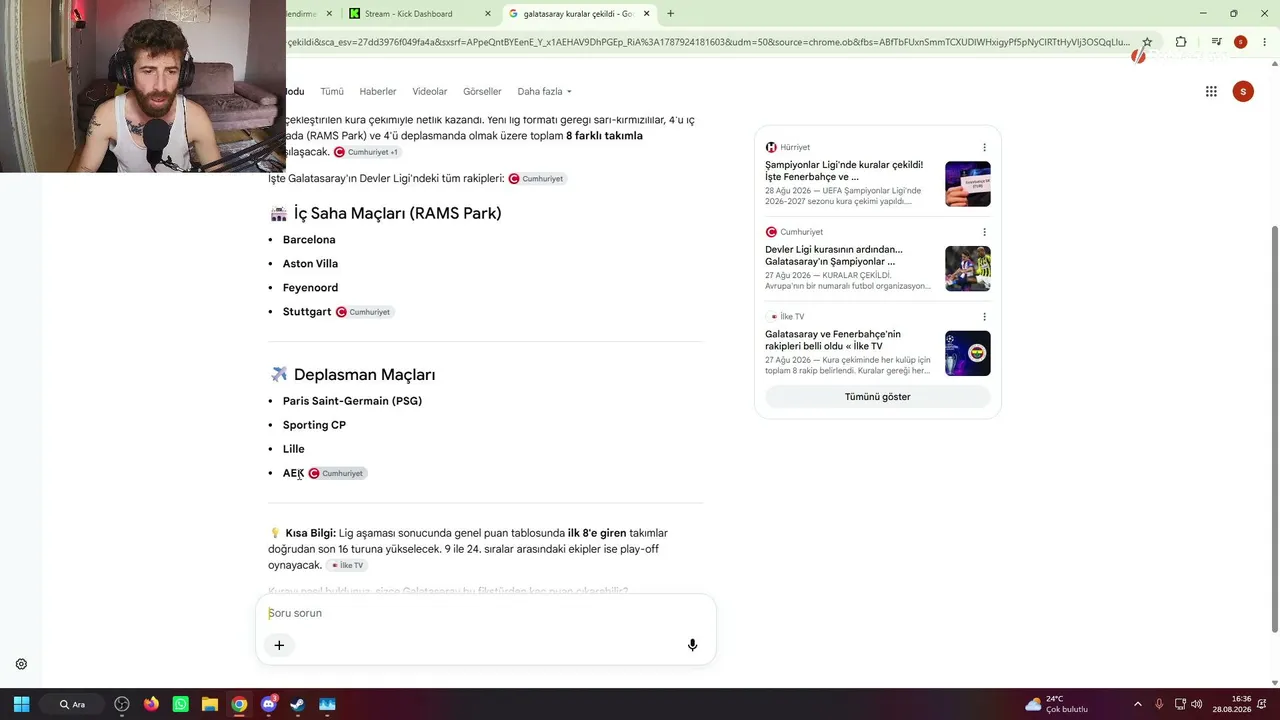This screenshot has height=720, width=1280.
Task: Switch to Chrome in the taskbar
Action: point(239,704)
